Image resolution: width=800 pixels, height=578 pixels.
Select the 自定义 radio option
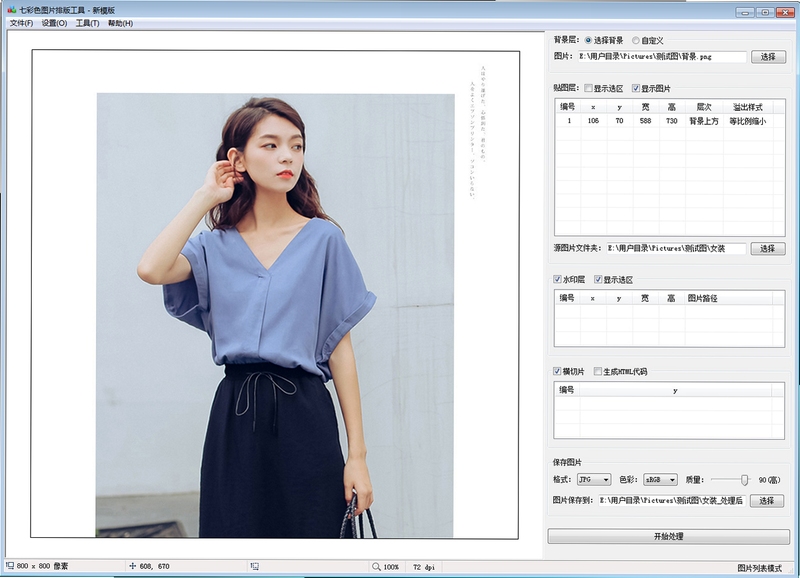[648, 40]
